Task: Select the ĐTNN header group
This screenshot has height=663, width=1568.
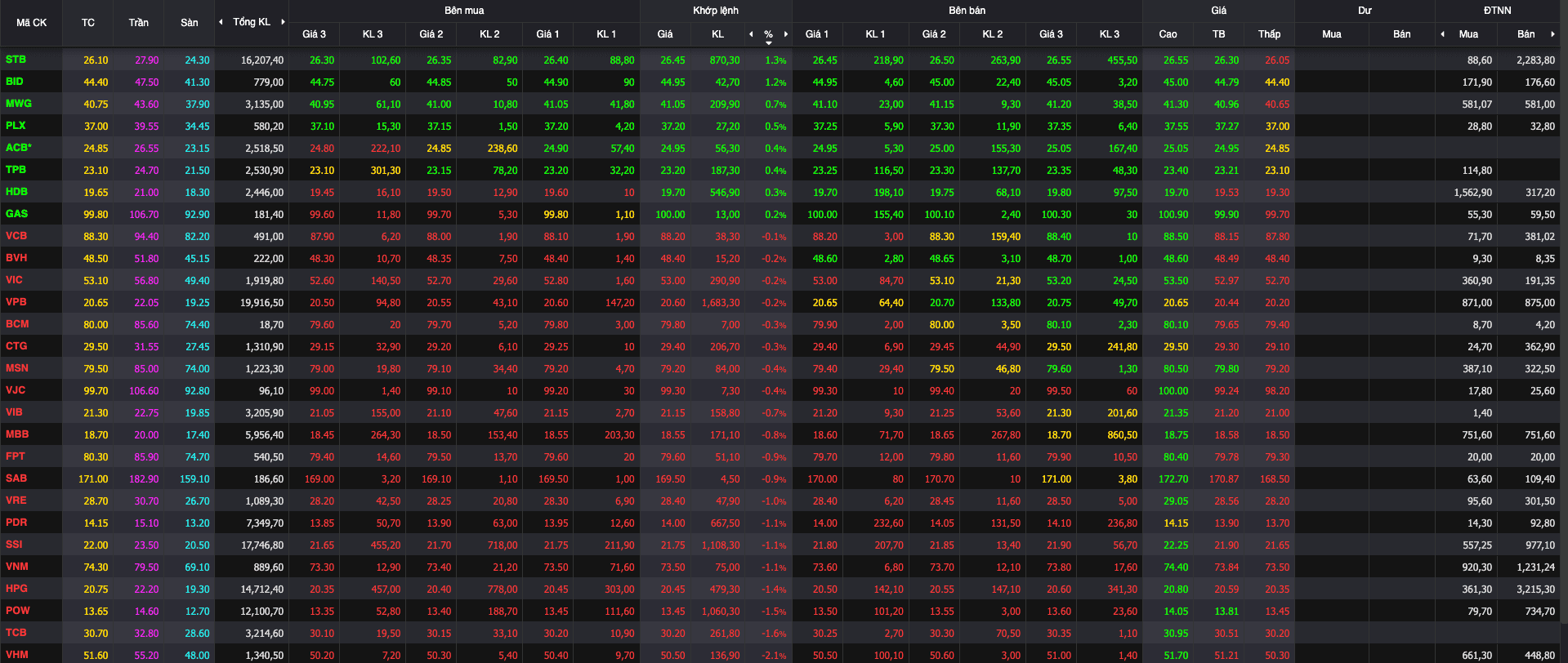Action: click(x=1498, y=11)
